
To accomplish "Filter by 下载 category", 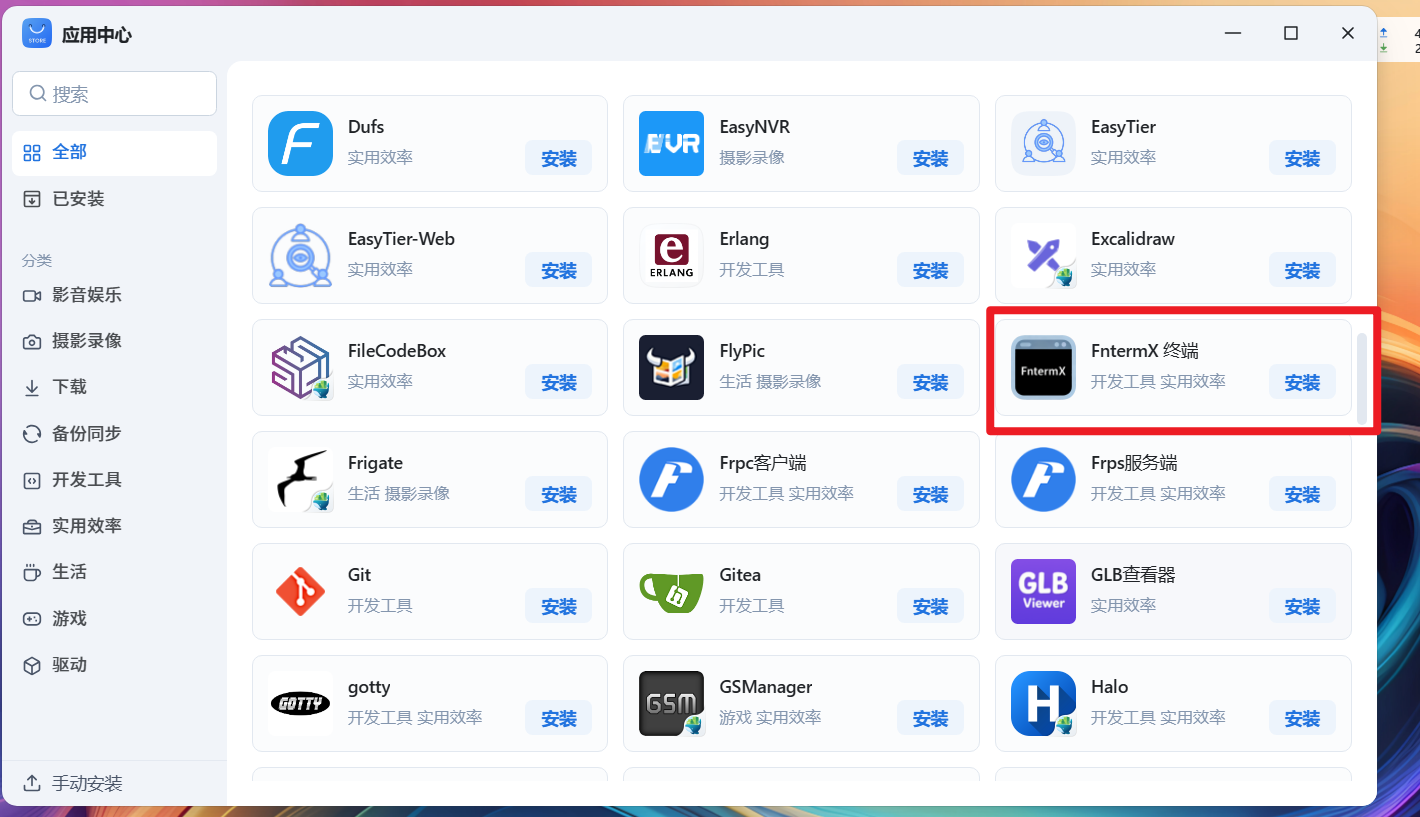I will click(114, 387).
